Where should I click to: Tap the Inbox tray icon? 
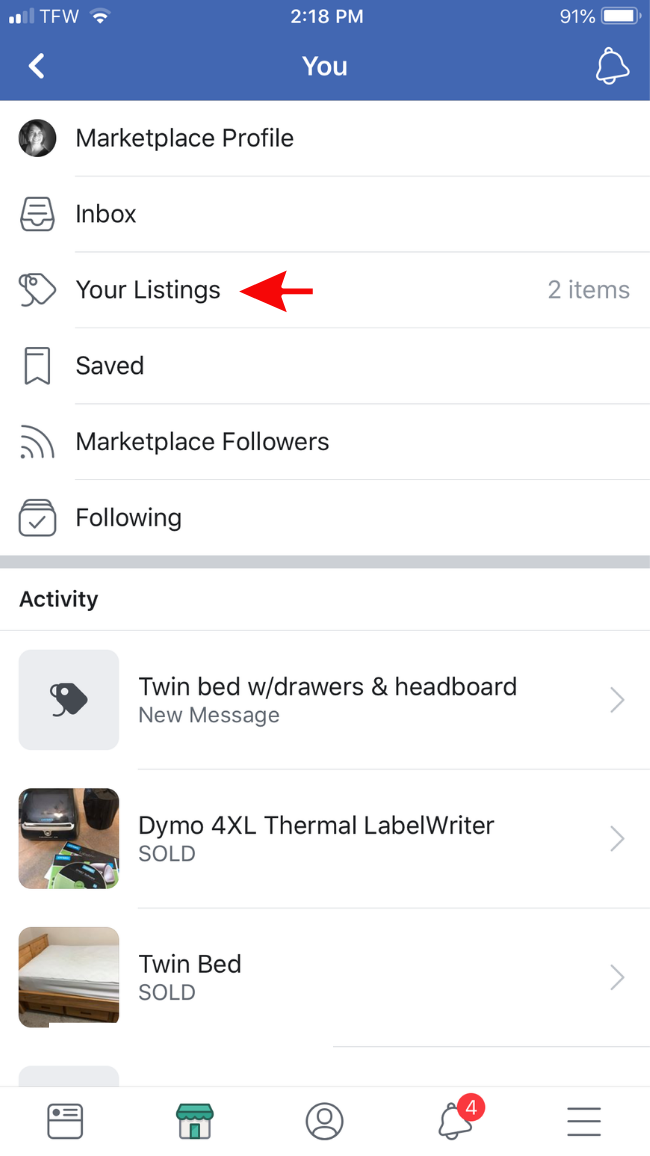coord(37,214)
